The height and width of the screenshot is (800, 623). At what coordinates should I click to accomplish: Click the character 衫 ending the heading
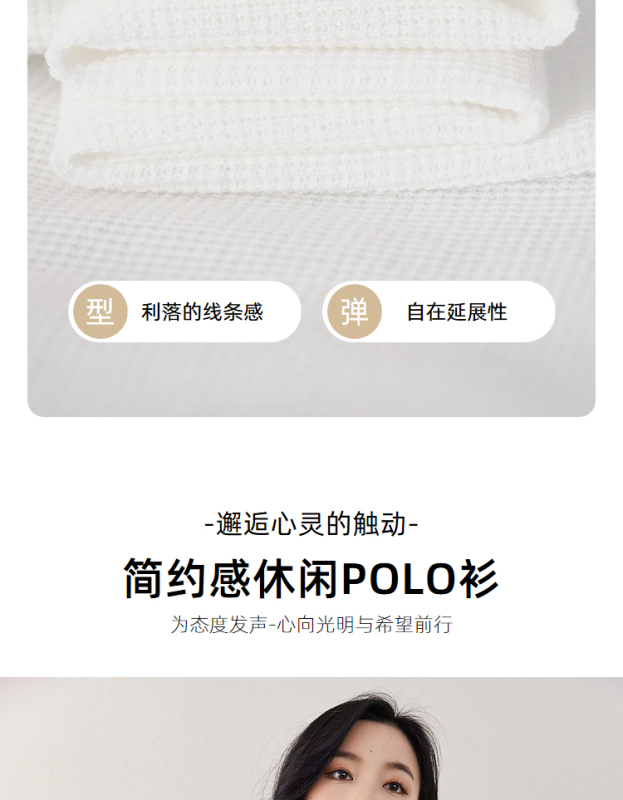point(479,579)
